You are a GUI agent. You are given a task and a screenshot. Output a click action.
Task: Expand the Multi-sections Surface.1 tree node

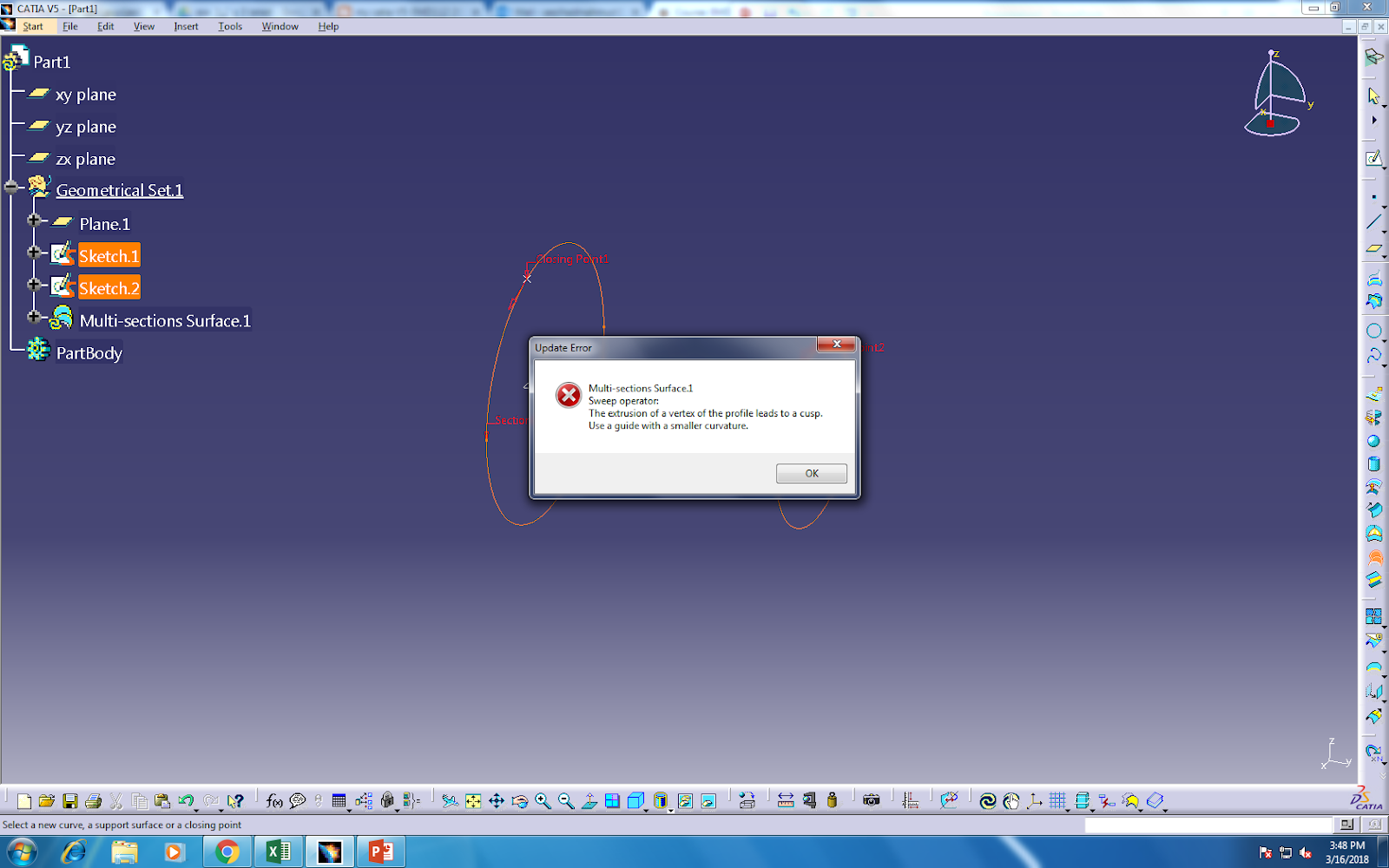point(34,316)
